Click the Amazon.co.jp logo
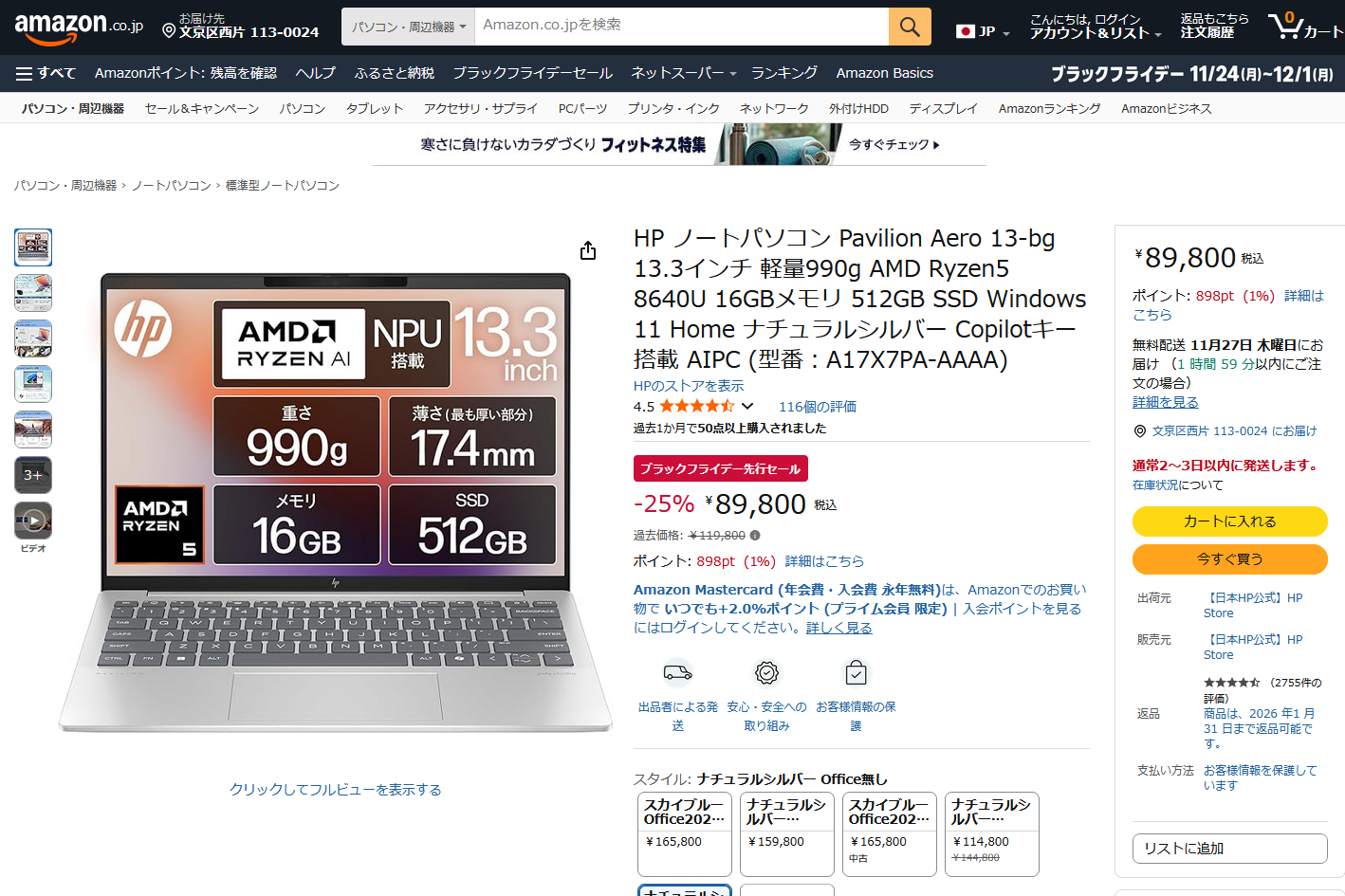This screenshot has width=1345, height=896. click(x=79, y=27)
